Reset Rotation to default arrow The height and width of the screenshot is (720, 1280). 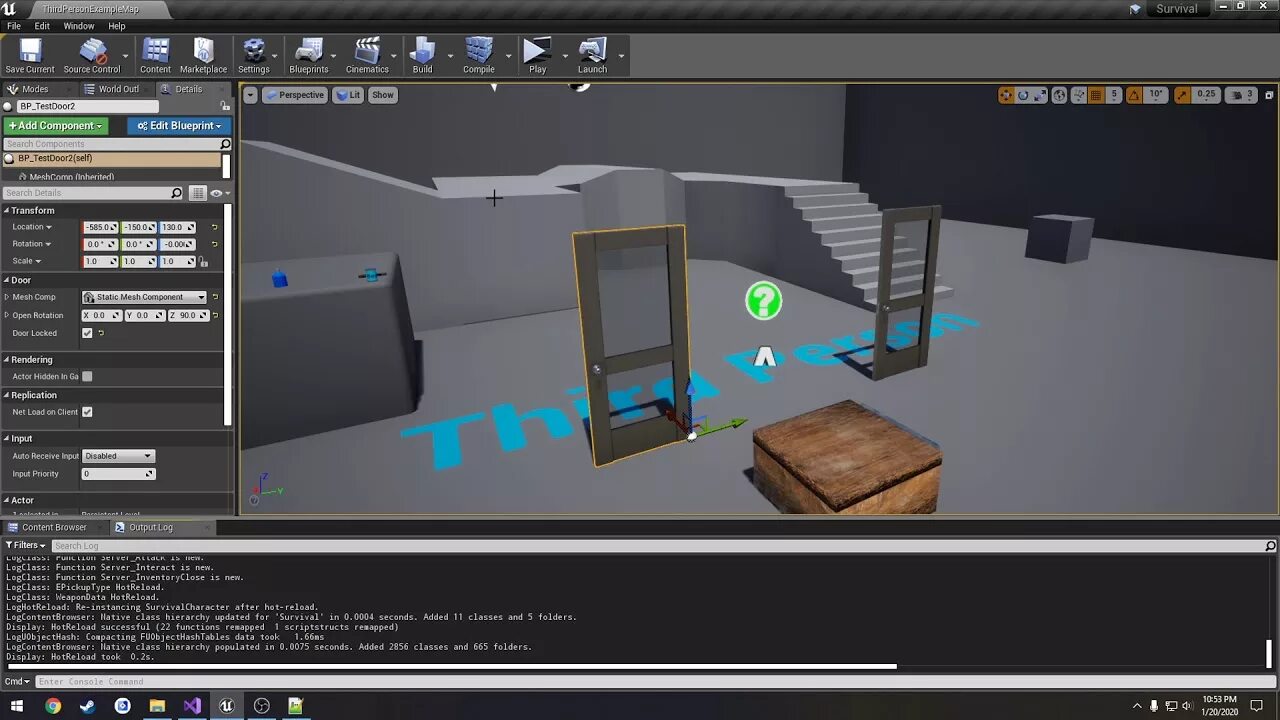pyautogui.click(x=214, y=244)
